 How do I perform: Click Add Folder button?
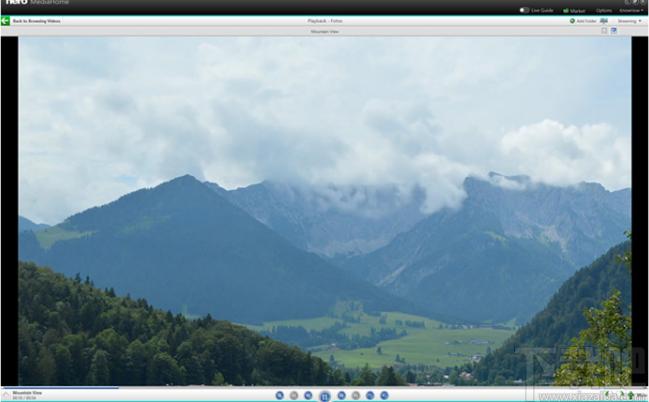583,21
